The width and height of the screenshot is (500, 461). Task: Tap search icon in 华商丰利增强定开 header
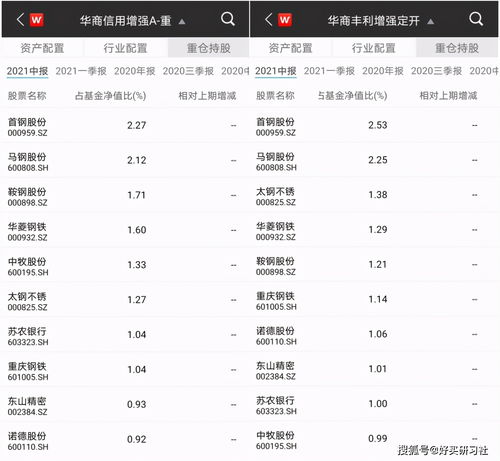click(476, 19)
